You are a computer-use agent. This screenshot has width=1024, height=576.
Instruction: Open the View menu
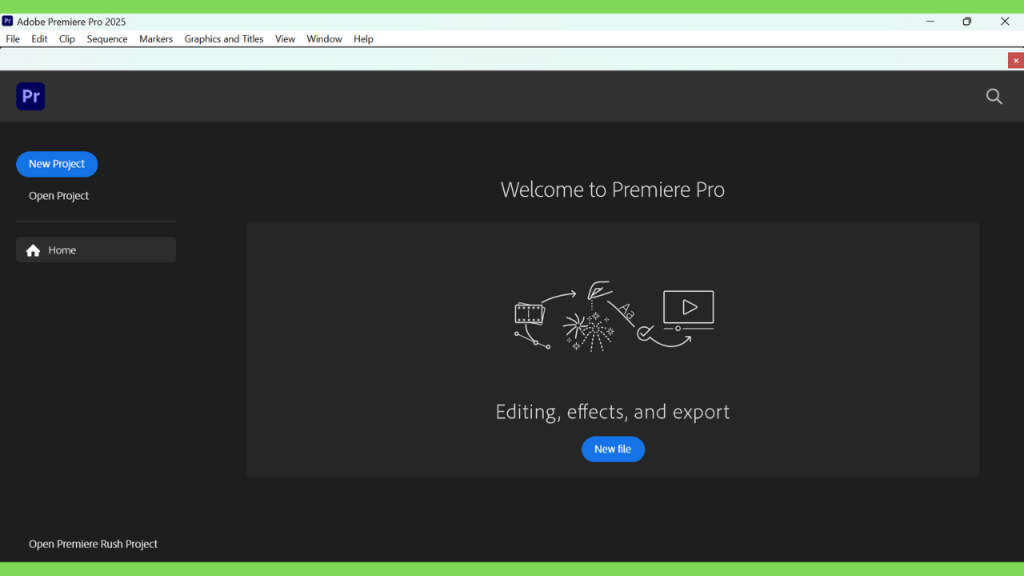click(285, 39)
